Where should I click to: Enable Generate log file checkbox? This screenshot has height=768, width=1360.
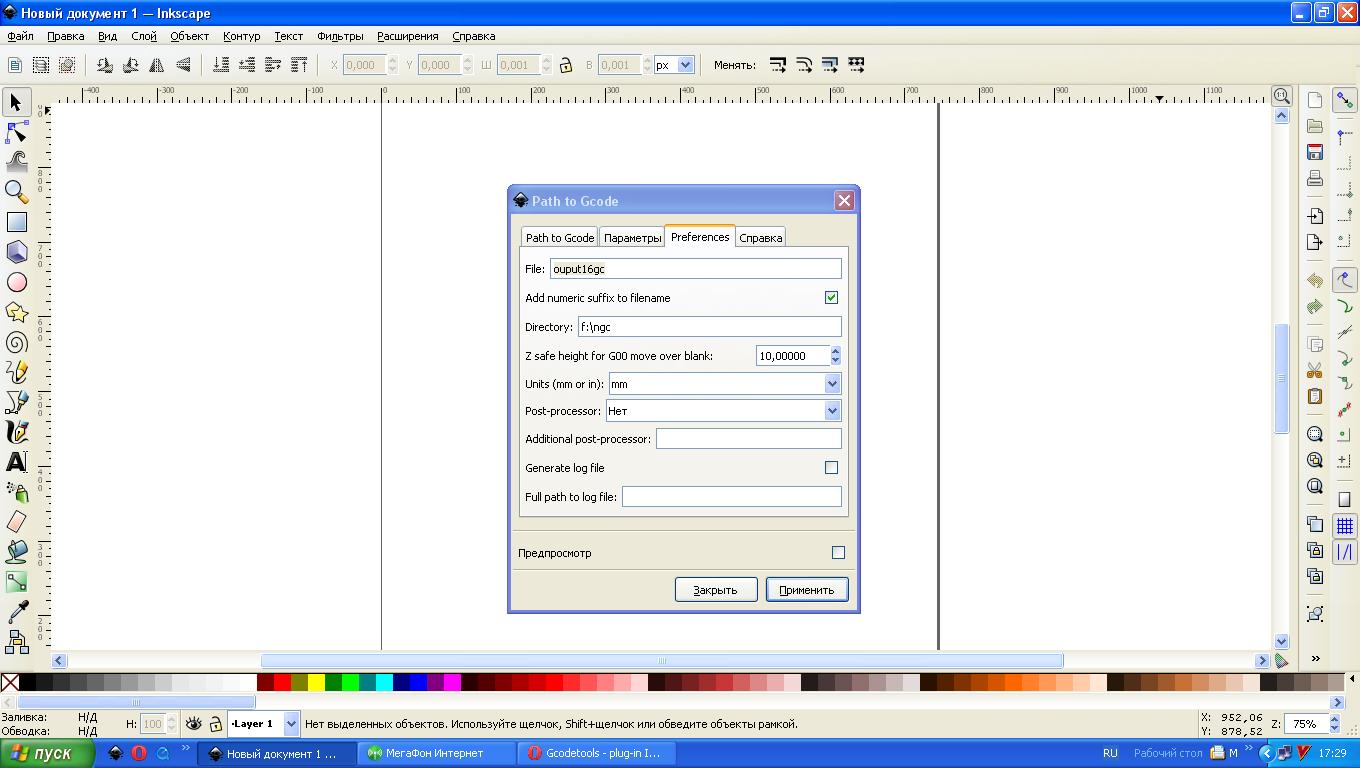click(831, 468)
